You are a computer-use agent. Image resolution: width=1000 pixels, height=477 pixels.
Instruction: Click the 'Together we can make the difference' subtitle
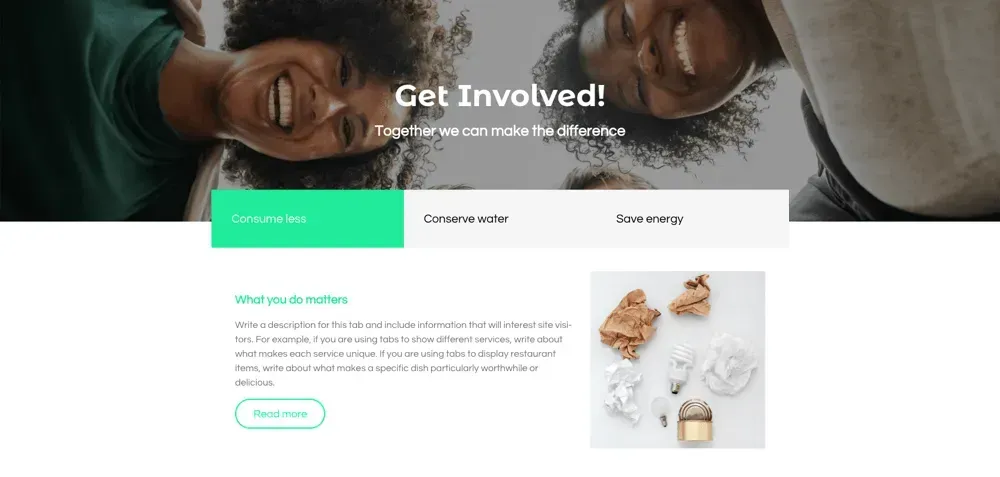click(500, 131)
